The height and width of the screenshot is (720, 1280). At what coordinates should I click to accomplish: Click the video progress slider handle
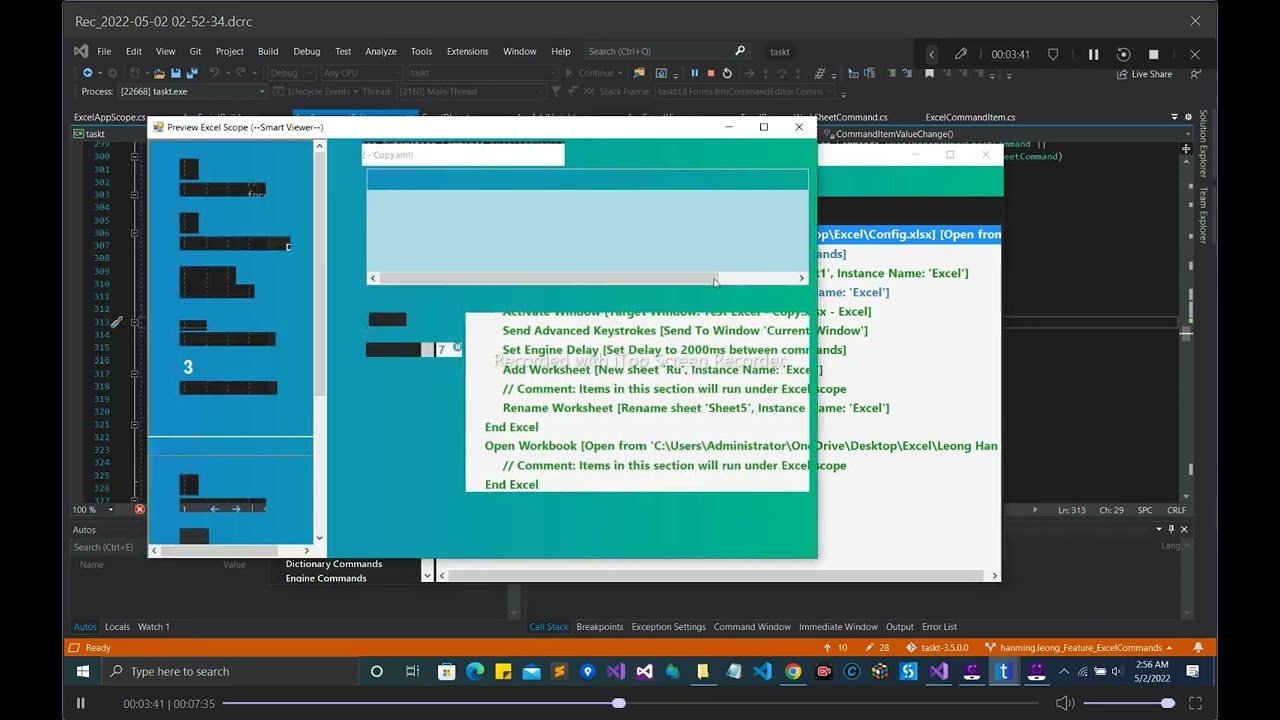pos(619,704)
